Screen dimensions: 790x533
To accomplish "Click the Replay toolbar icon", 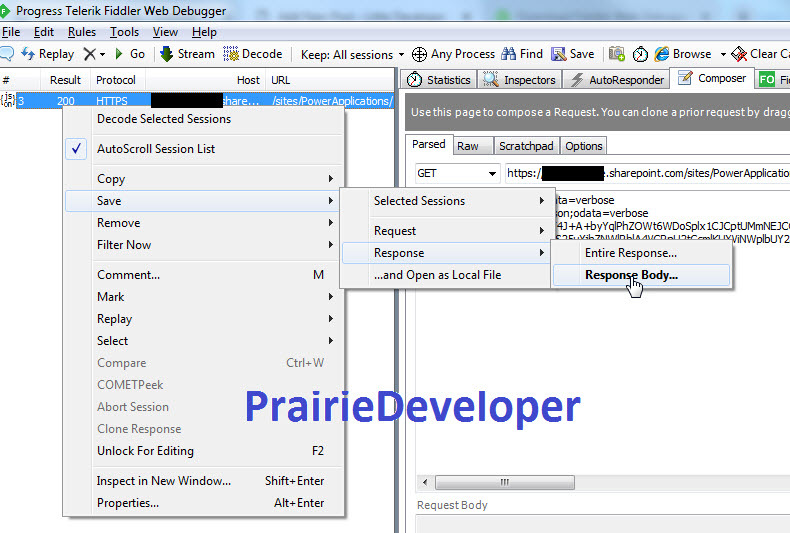I will 28,54.
